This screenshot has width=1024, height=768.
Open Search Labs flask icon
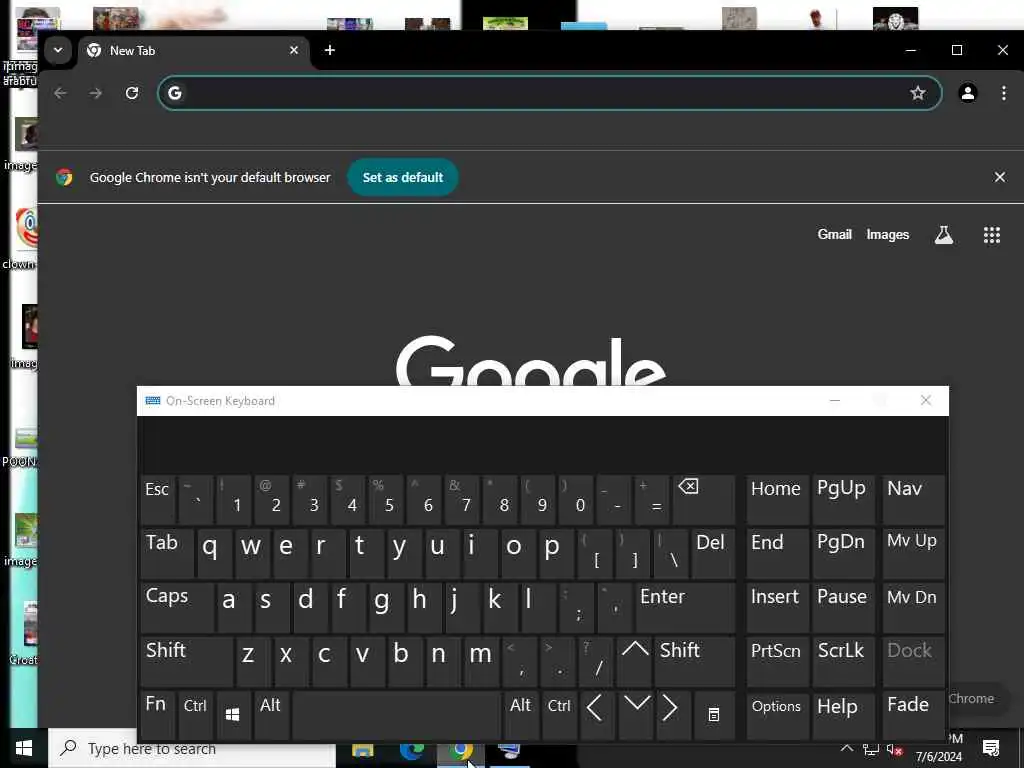click(943, 235)
